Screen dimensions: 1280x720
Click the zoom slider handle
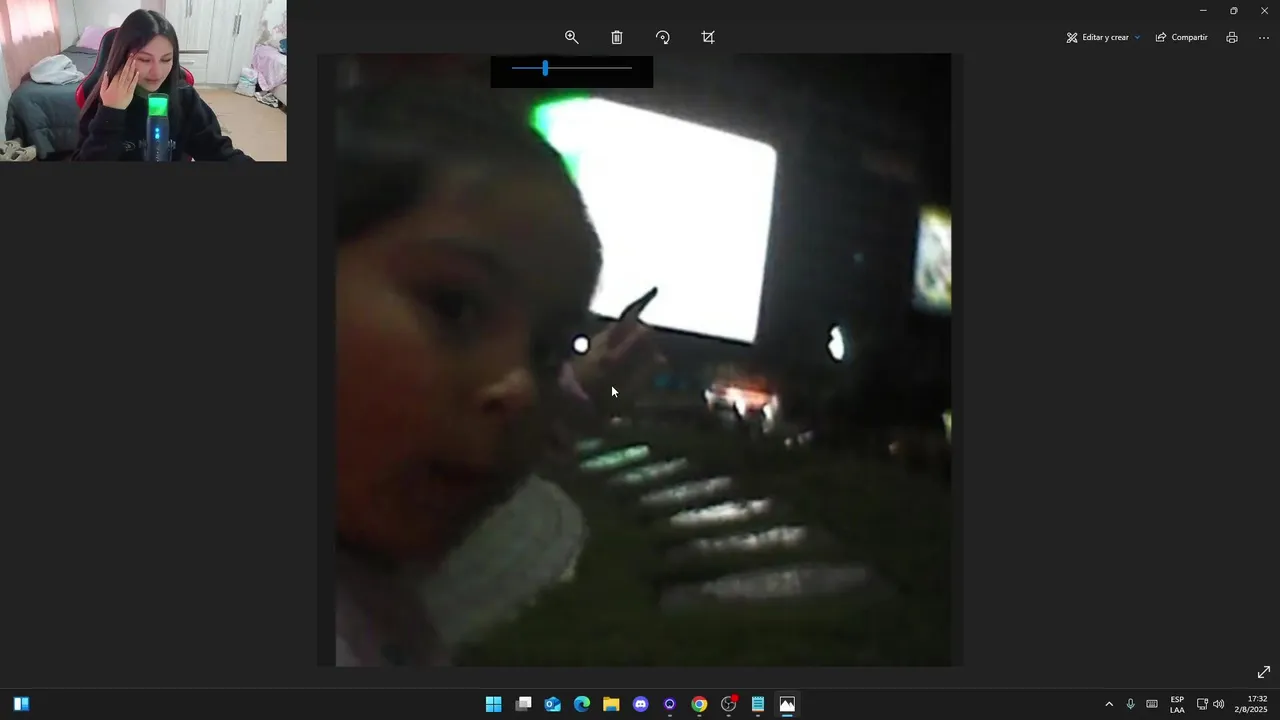[x=545, y=68]
